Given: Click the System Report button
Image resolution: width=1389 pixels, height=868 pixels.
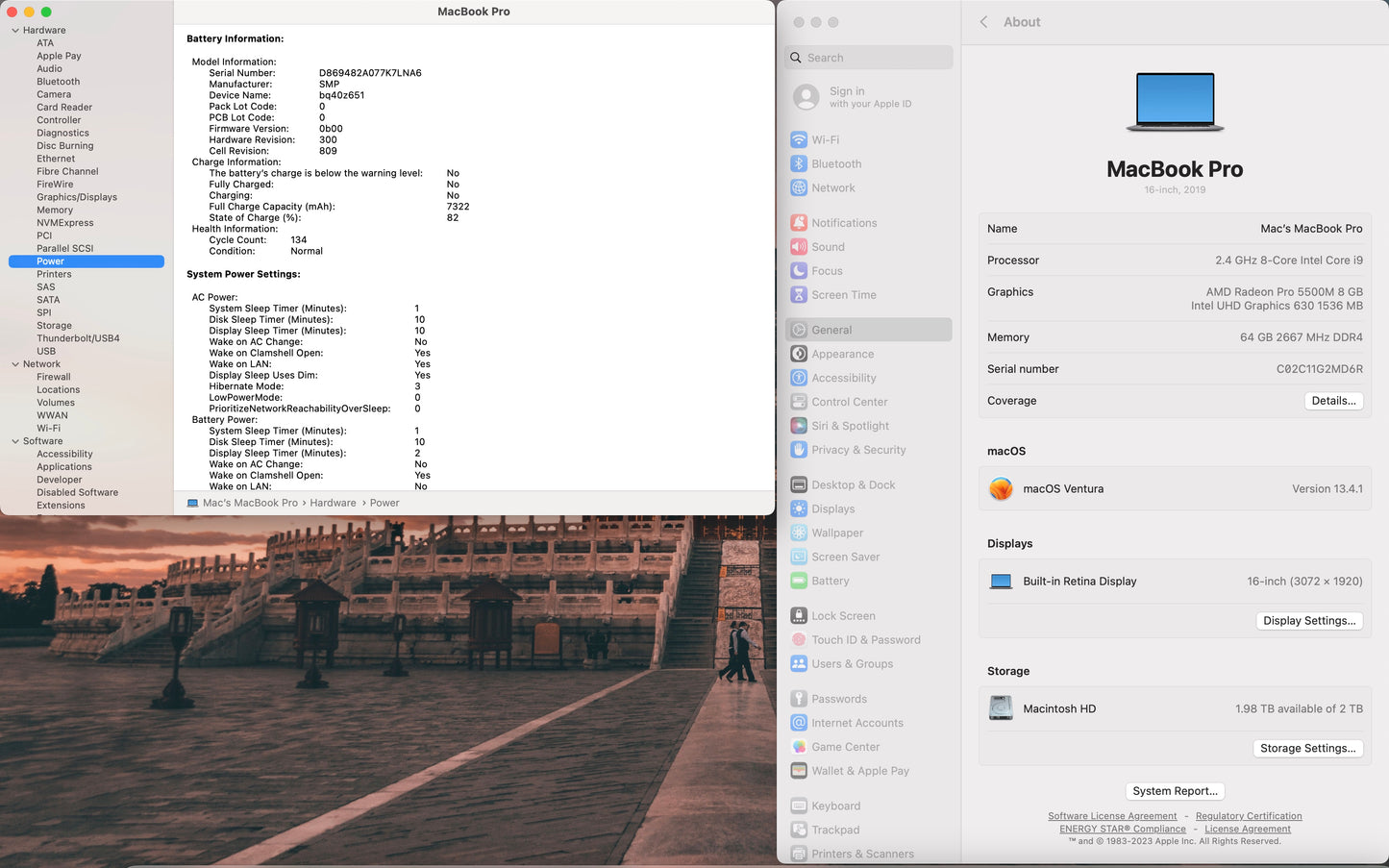Looking at the screenshot, I should pos(1175,791).
